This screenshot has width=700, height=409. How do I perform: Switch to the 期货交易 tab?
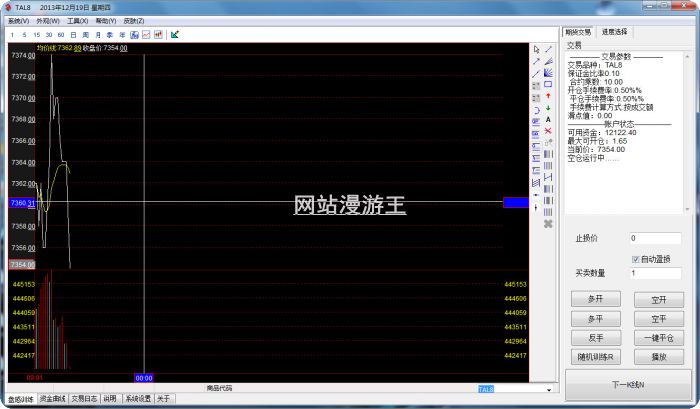(578, 32)
